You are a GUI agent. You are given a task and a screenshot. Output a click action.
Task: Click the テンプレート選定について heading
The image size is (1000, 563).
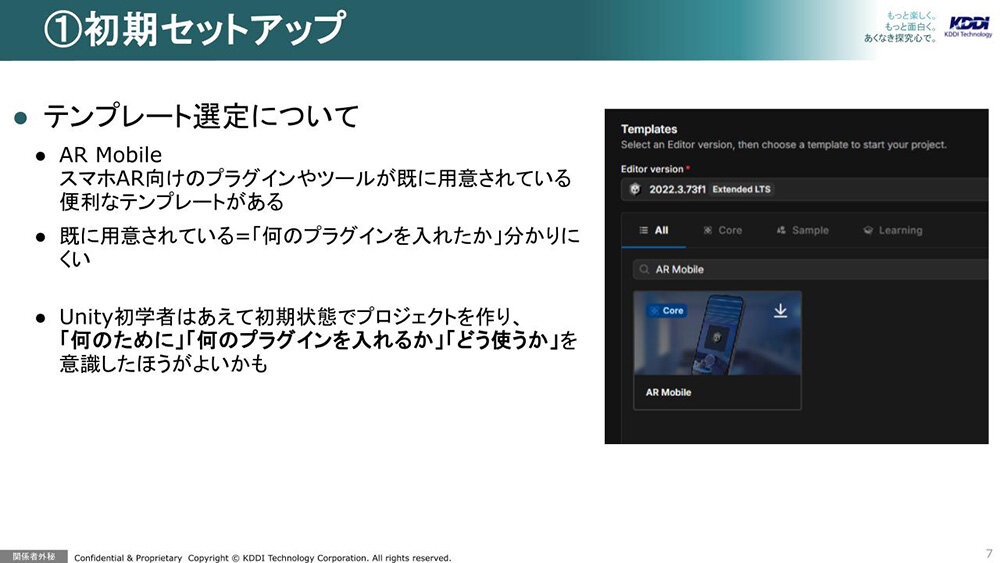click(200, 116)
